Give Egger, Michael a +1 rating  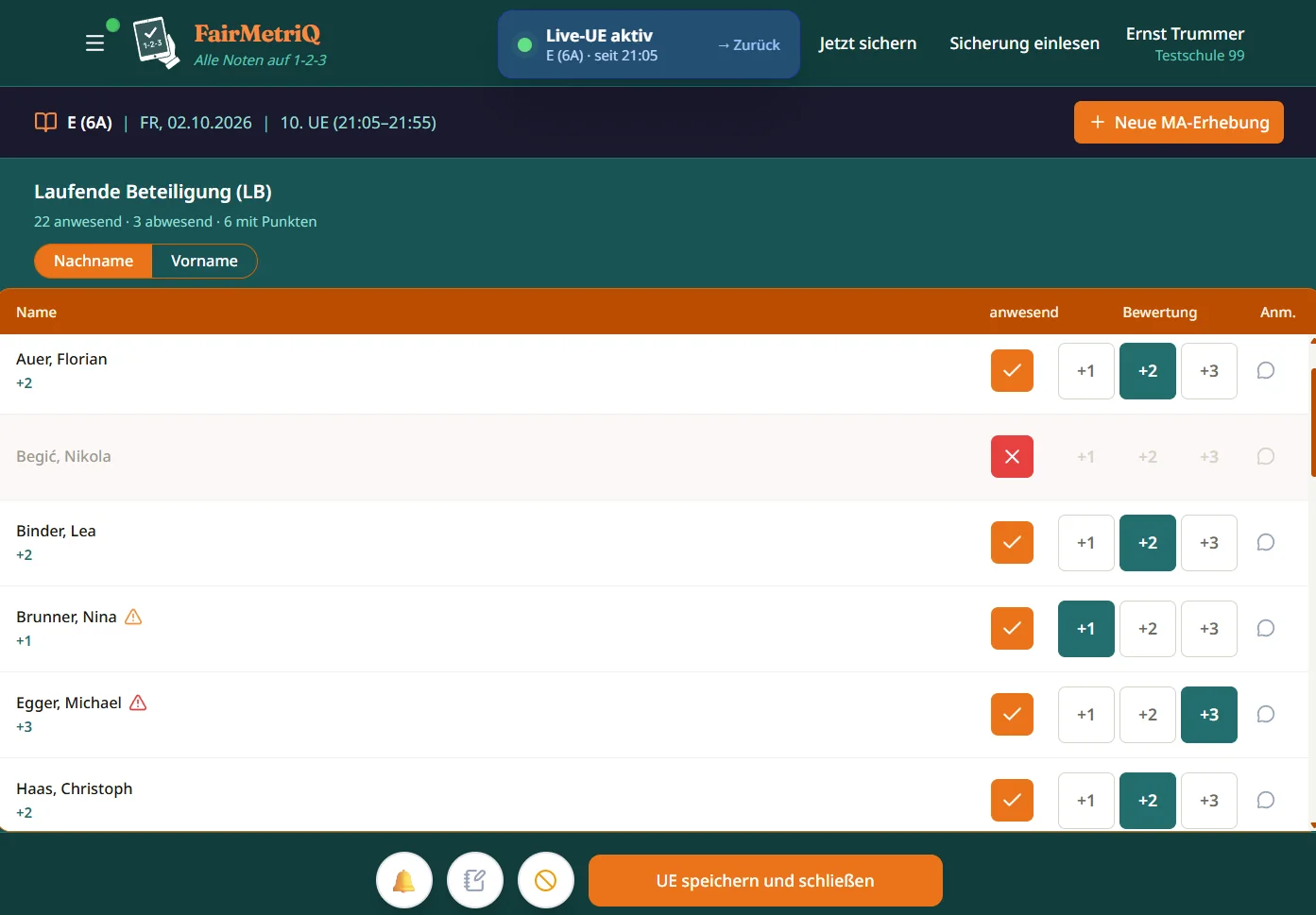(x=1086, y=714)
